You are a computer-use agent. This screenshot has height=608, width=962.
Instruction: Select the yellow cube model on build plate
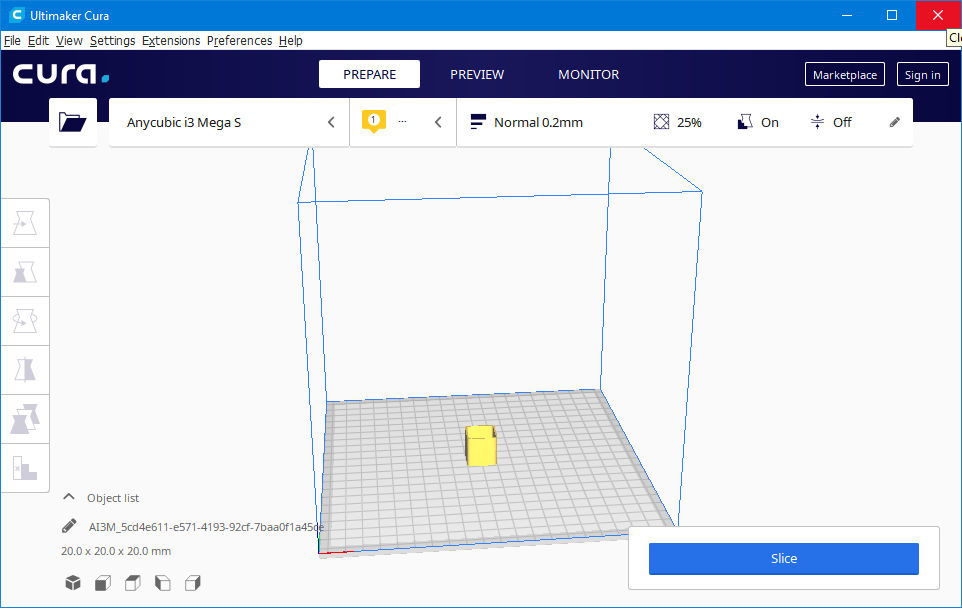point(480,445)
